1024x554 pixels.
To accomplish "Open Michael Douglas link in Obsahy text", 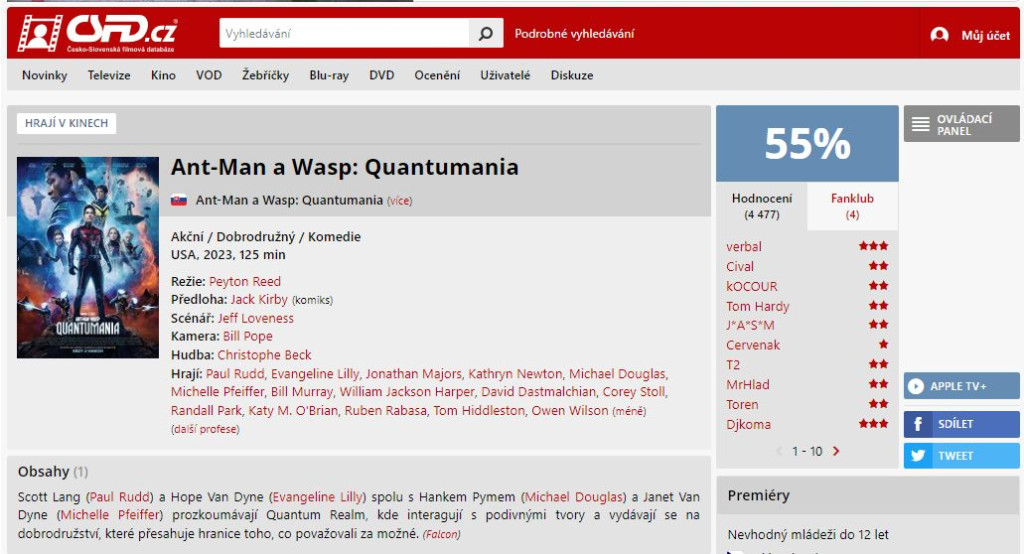I will 574,497.
